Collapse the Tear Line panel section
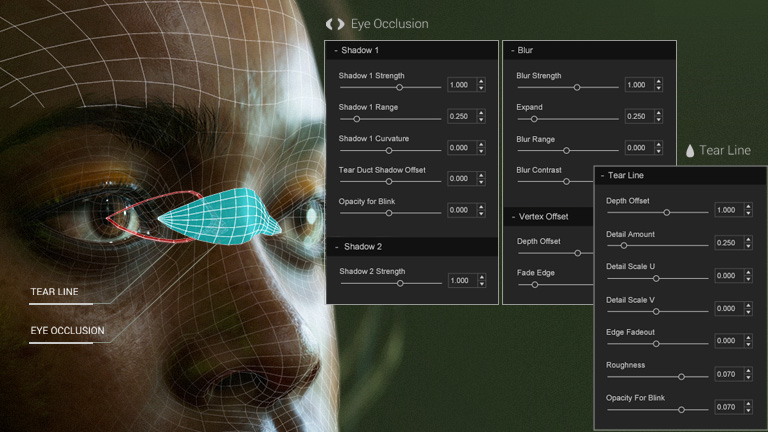This screenshot has height=432, width=768. [601, 175]
